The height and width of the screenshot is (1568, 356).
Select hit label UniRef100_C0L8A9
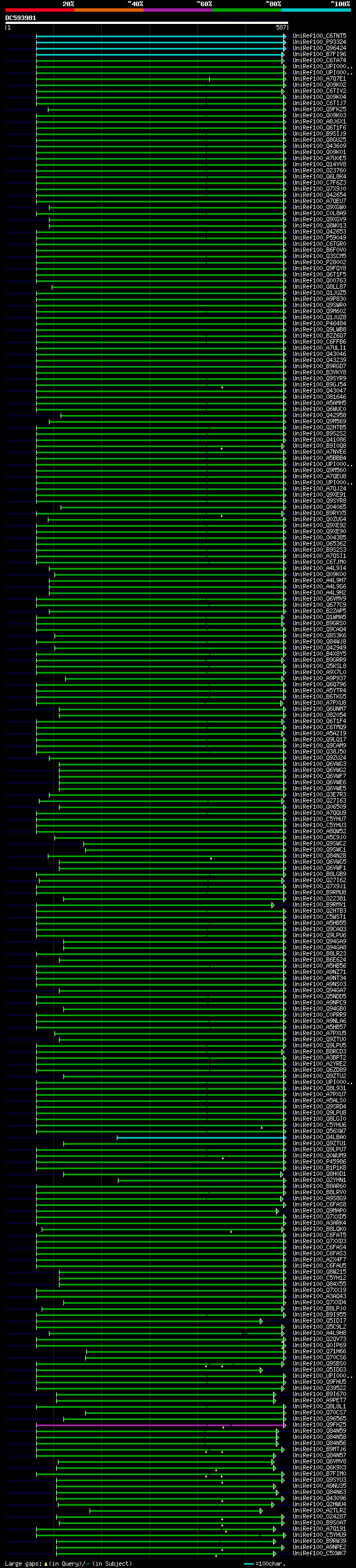click(x=319, y=213)
